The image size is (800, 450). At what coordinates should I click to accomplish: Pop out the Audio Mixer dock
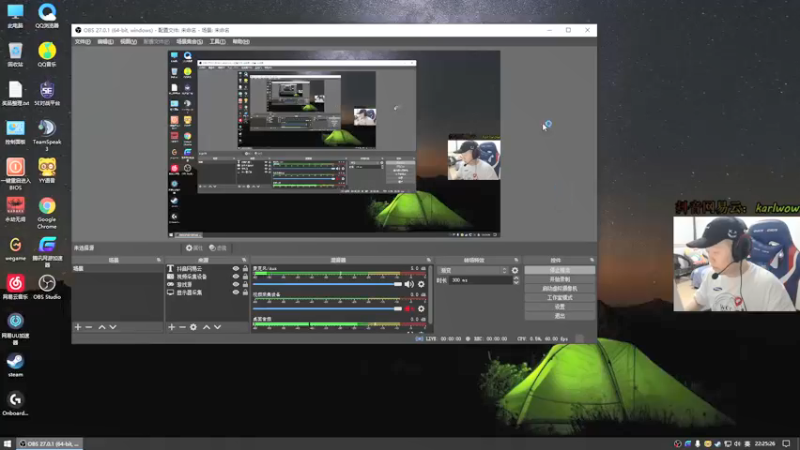[x=429, y=260]
